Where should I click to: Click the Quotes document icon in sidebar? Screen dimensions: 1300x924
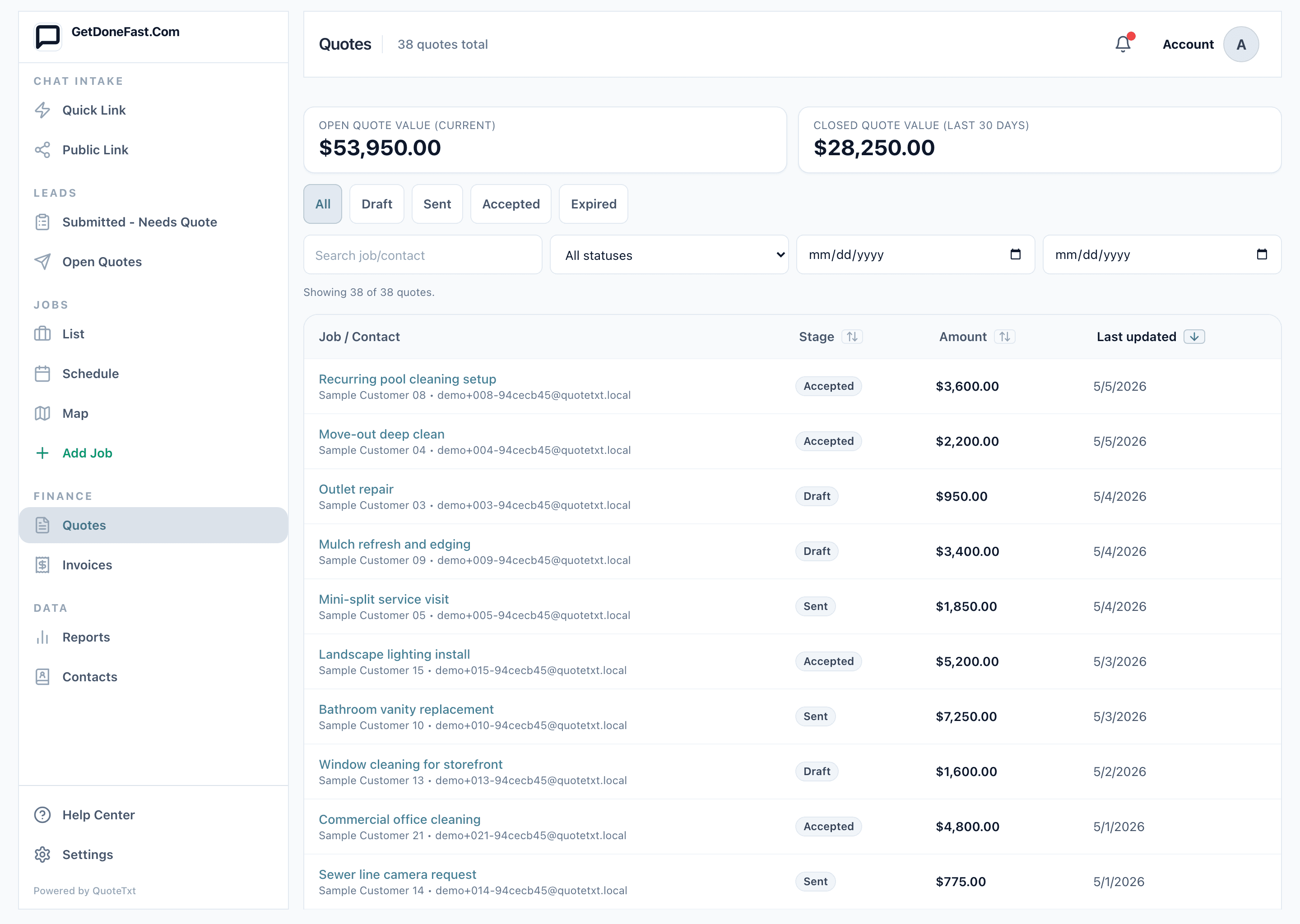(x=43, y=525)
